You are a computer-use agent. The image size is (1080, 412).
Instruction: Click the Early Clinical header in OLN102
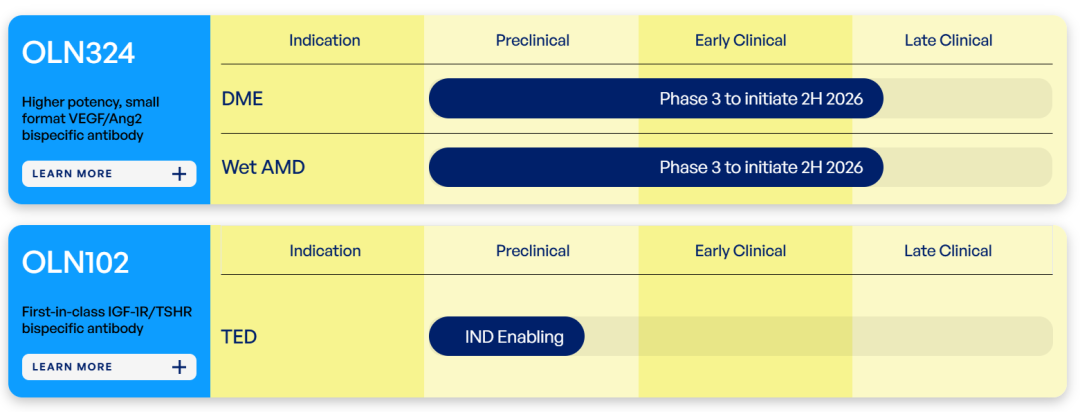coord(740,251)
